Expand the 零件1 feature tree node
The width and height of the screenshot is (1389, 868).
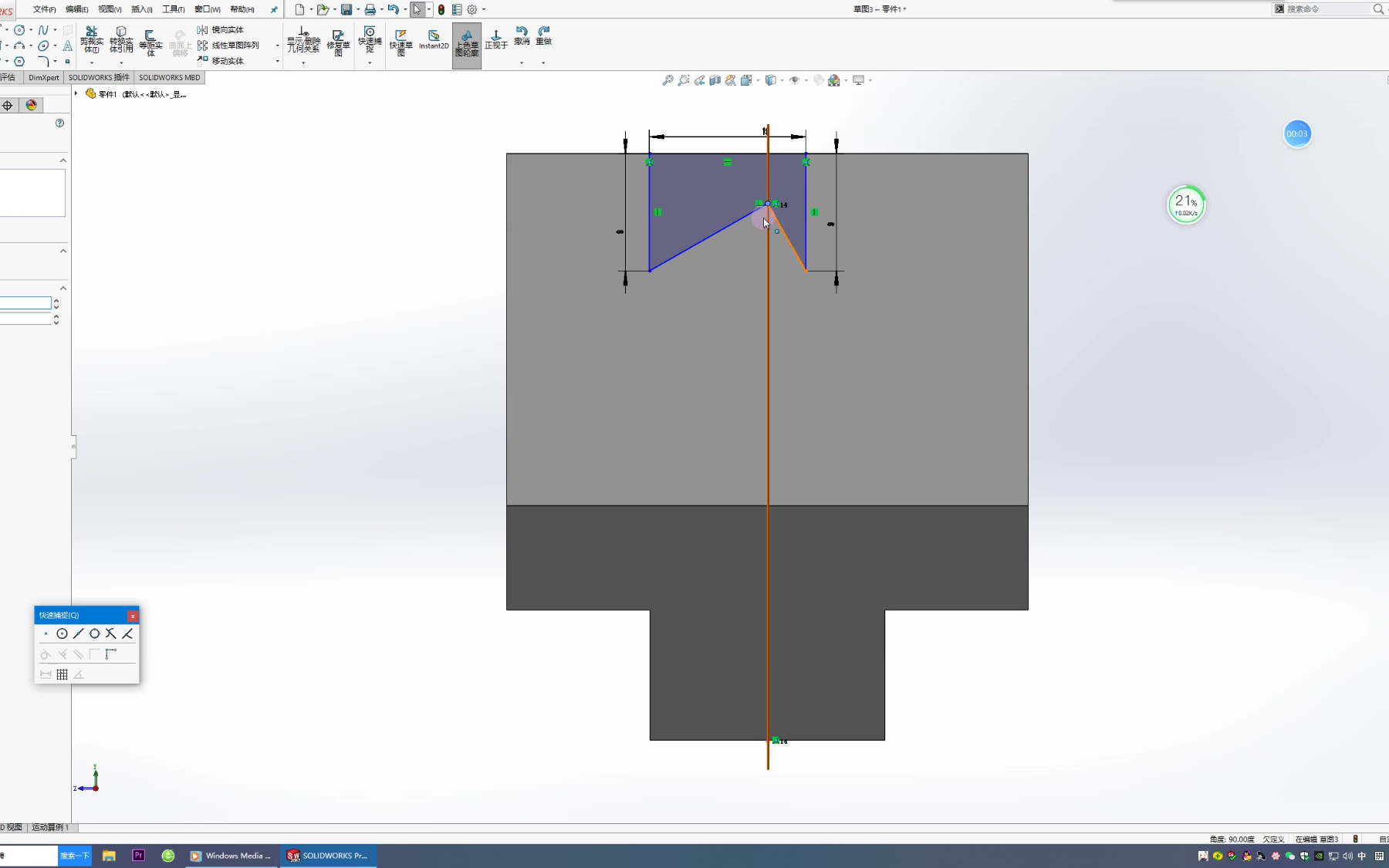[x=76, y=94]
